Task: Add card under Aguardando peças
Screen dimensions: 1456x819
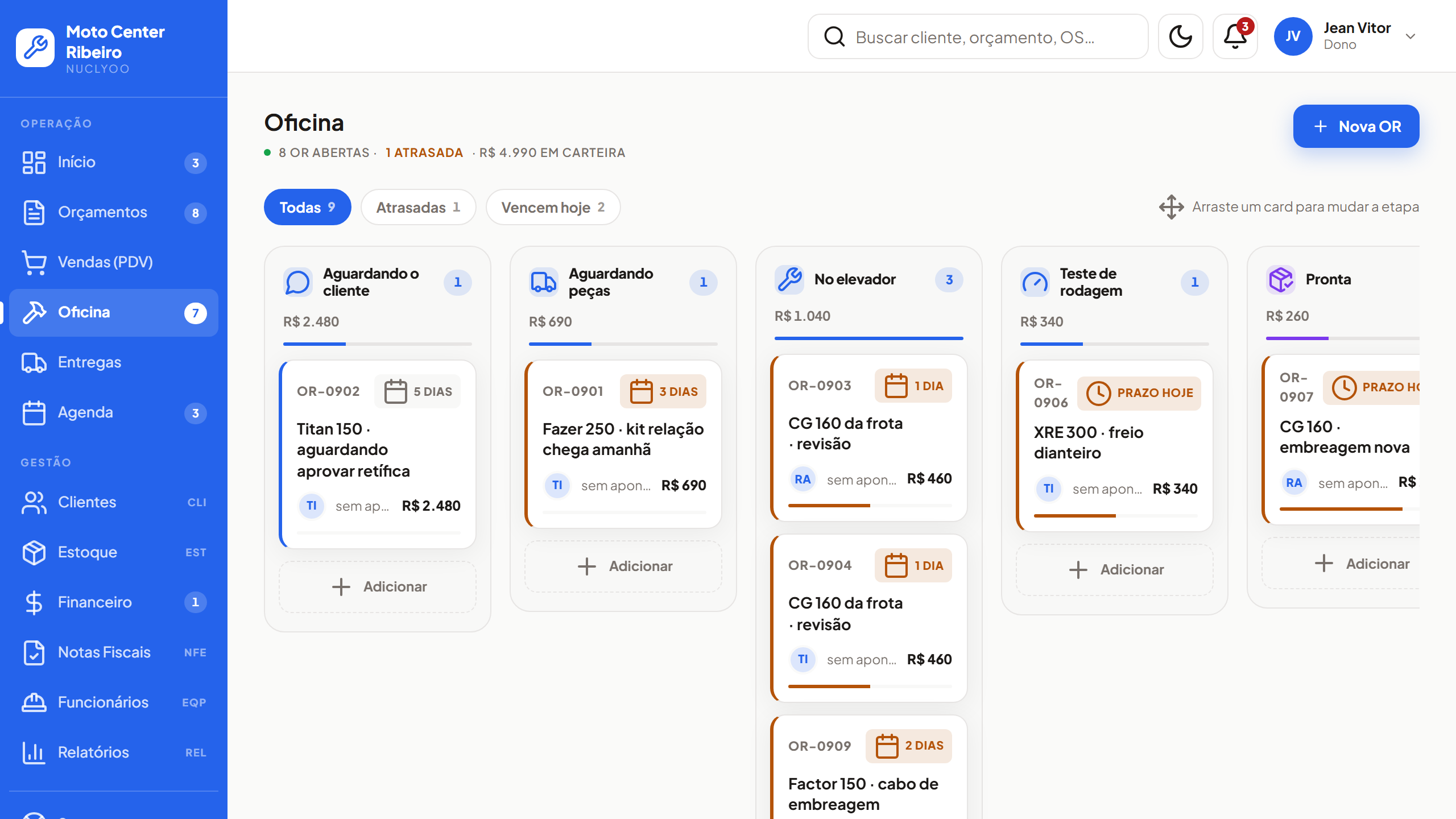Action: pyautogui.click(x=623, y=566)
